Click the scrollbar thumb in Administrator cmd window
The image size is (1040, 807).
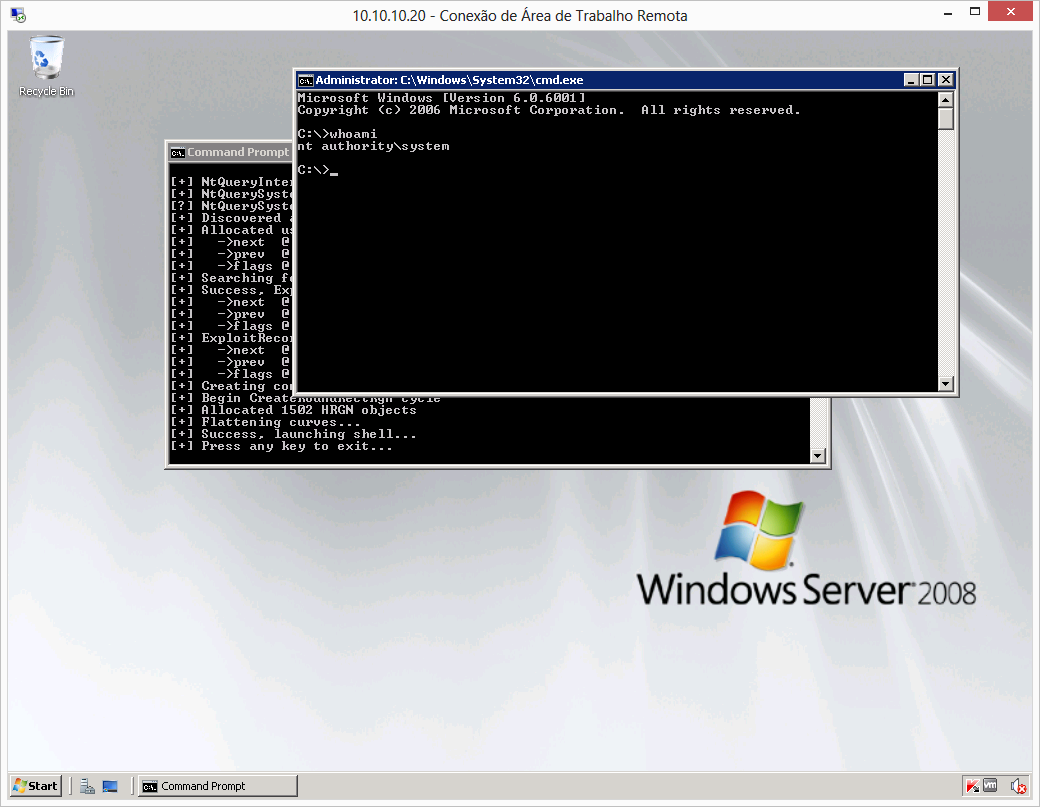(x=946, y=119)
